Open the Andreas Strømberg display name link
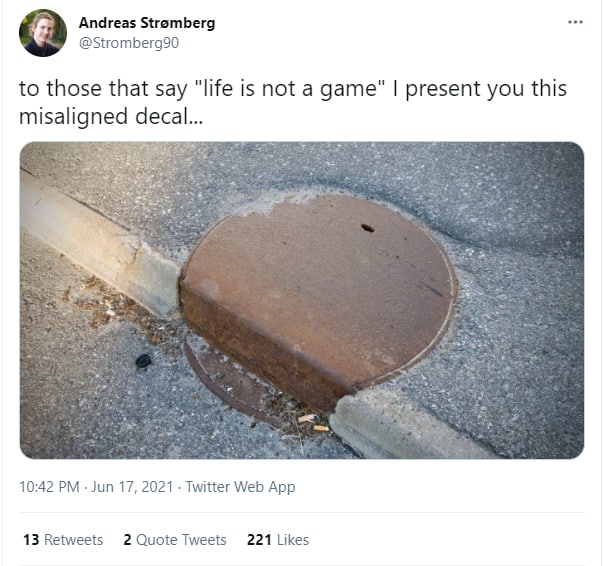603x566 pixels. (147, 23)
